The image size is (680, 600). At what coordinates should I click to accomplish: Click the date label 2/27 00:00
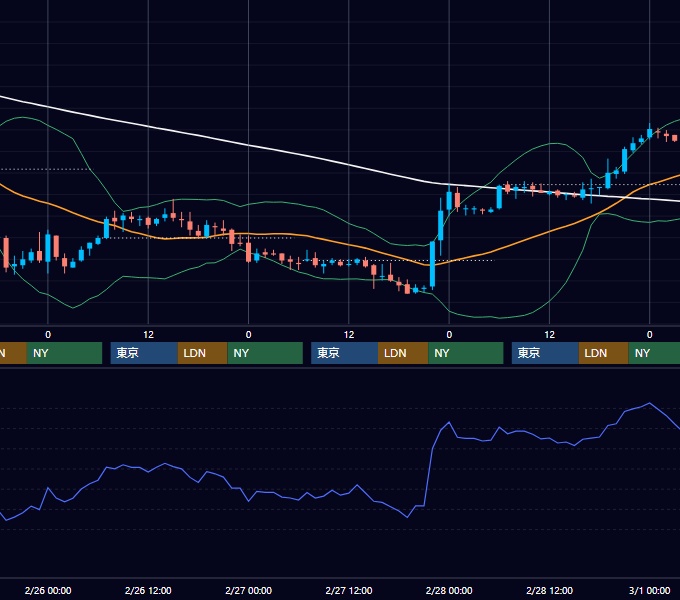tap(248, 590)
